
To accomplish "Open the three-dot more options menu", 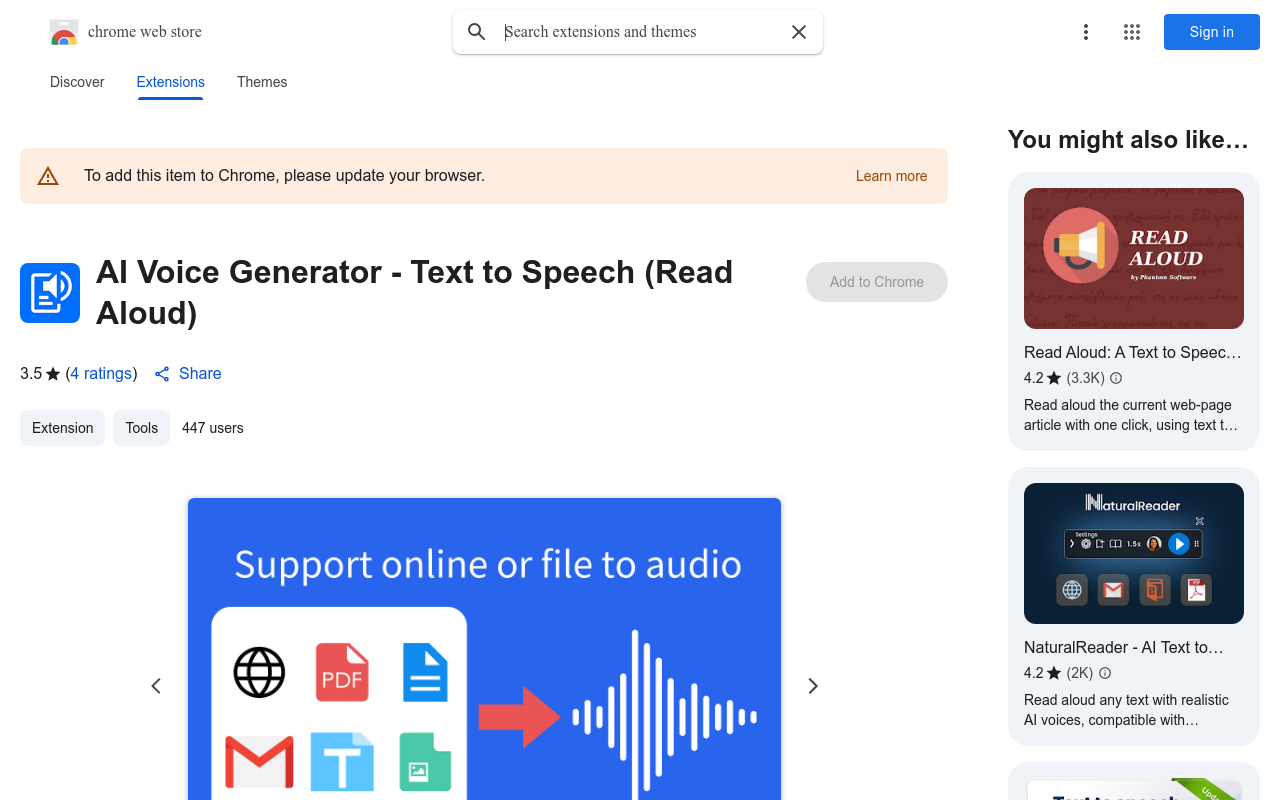I will (x=1086, y=32).
